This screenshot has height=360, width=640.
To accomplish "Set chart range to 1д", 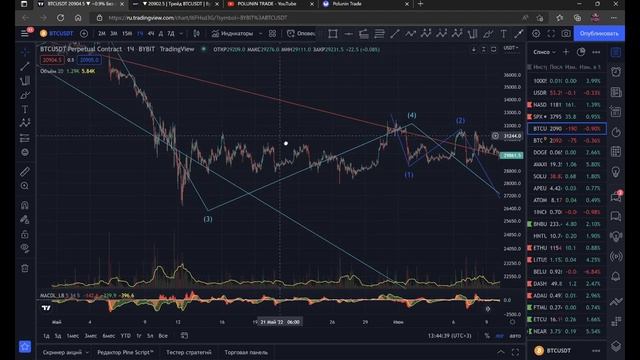I will tap(47, 336).
